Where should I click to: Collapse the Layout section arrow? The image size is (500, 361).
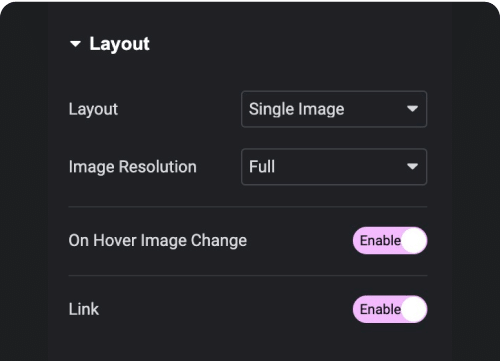(75, 44)
